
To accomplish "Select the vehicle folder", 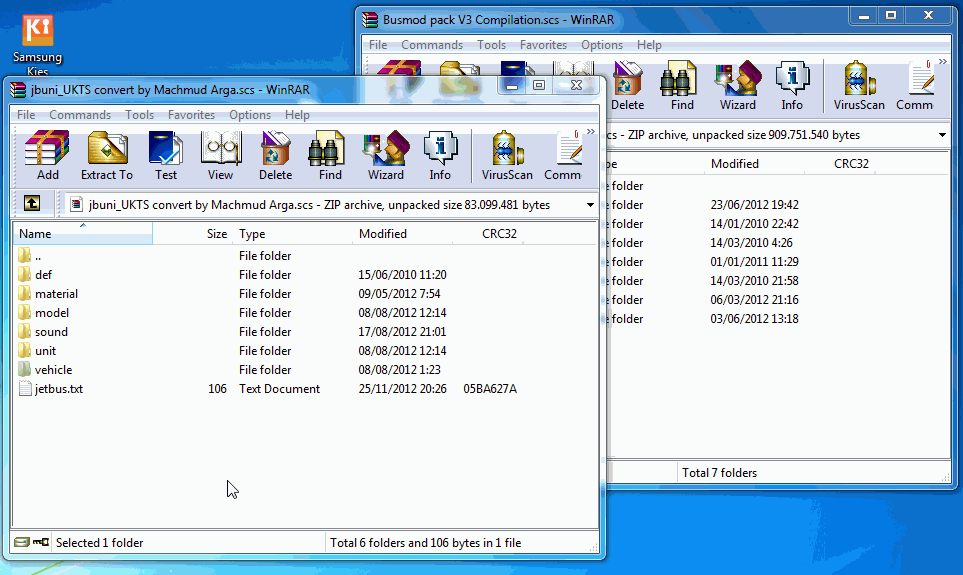I will [53, 370].
